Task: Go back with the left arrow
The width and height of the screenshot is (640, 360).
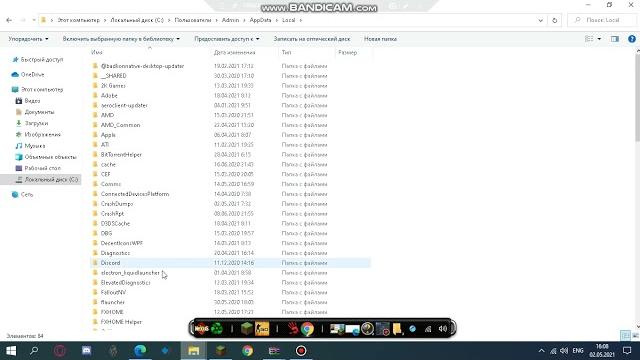Action: pos(9,20)
